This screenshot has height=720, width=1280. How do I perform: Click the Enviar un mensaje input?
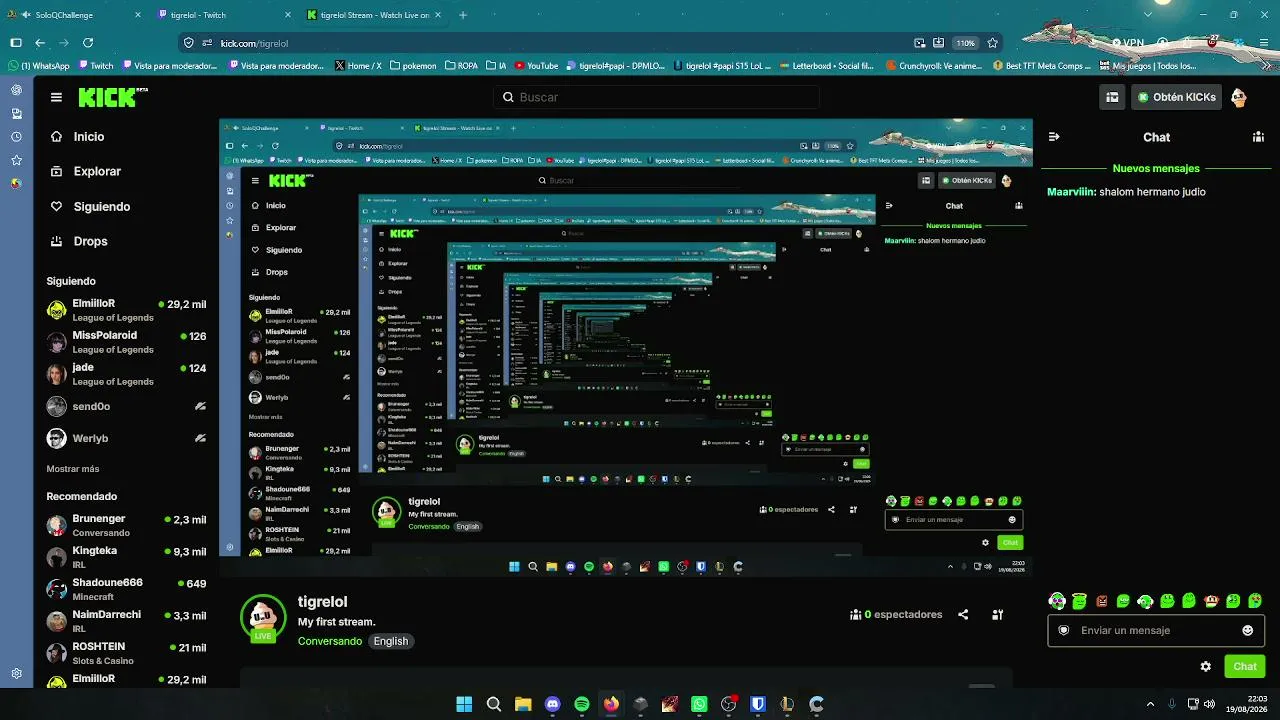point(1155,630)
